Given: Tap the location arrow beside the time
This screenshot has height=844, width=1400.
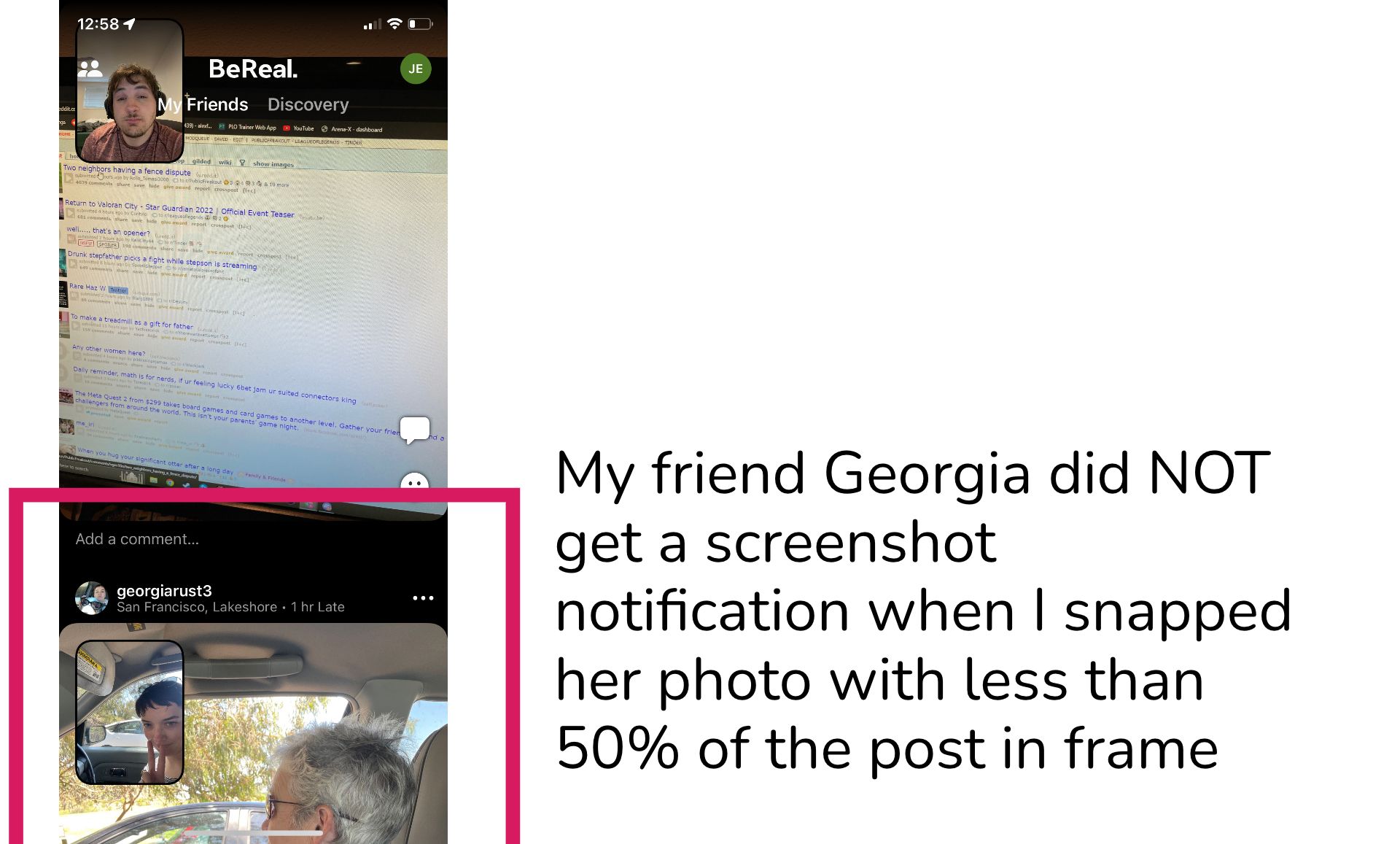Looking at the screenshot, I should [130, 24].
